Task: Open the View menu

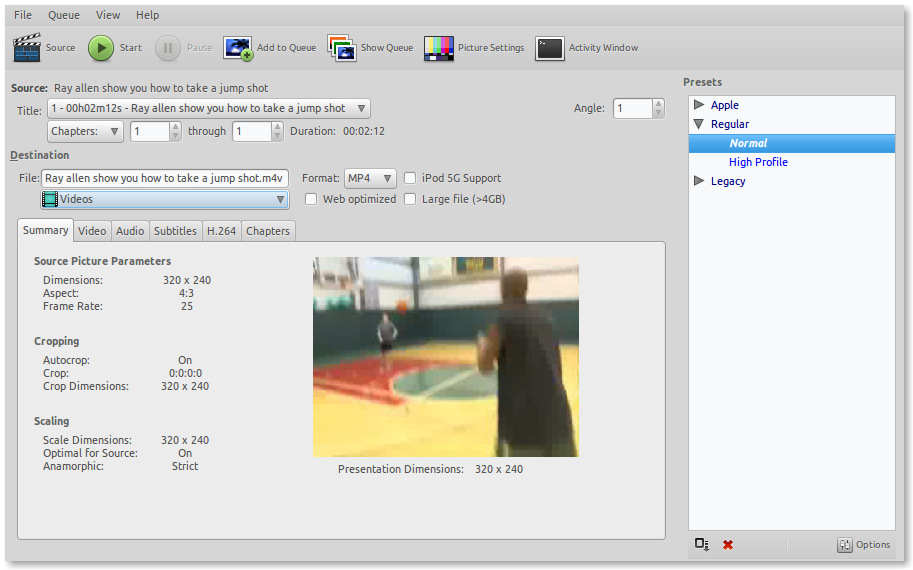Action: coord(108,15)
